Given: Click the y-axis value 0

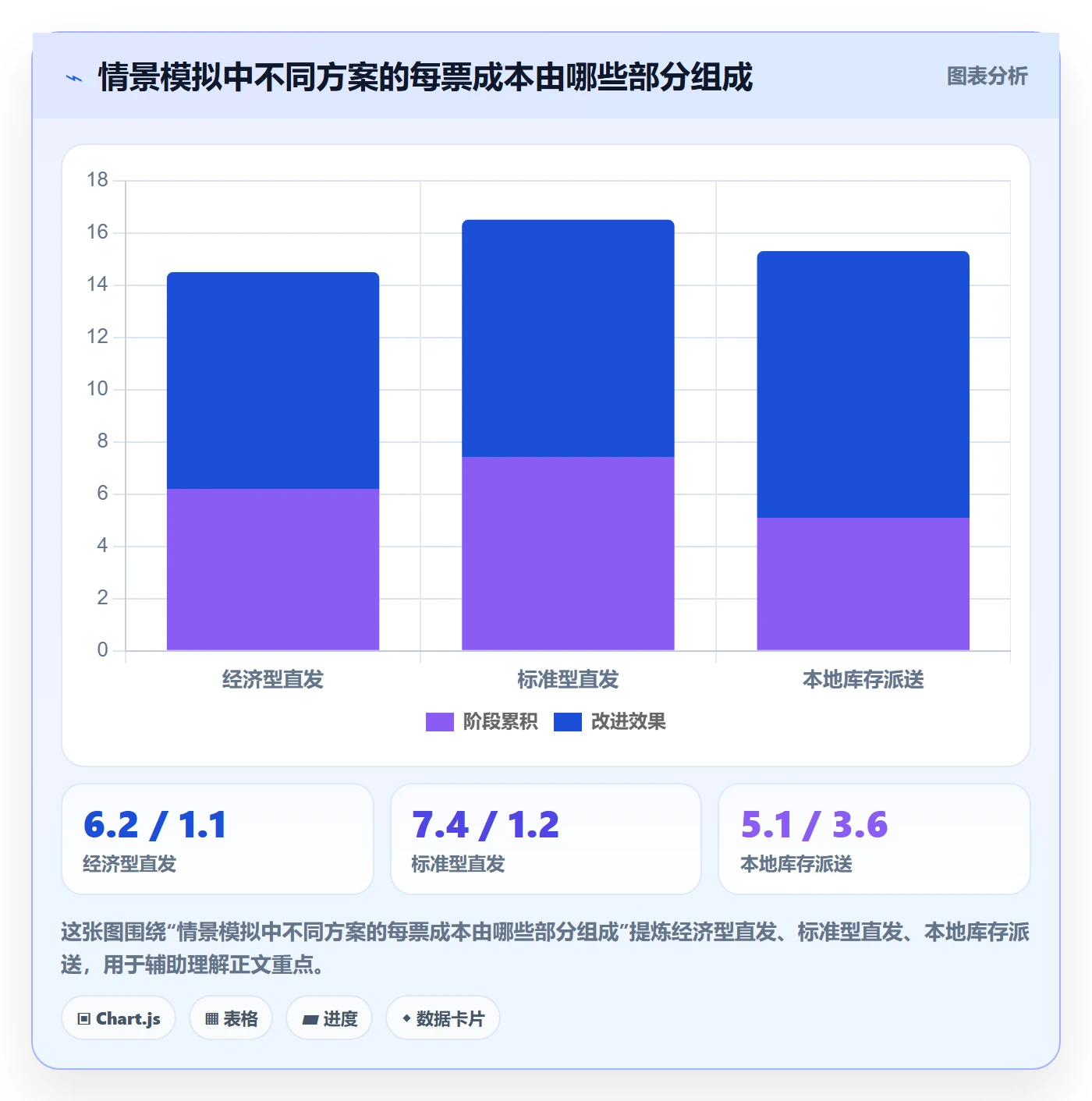Looking at the screenshot, I should click(x=102, y=650).
